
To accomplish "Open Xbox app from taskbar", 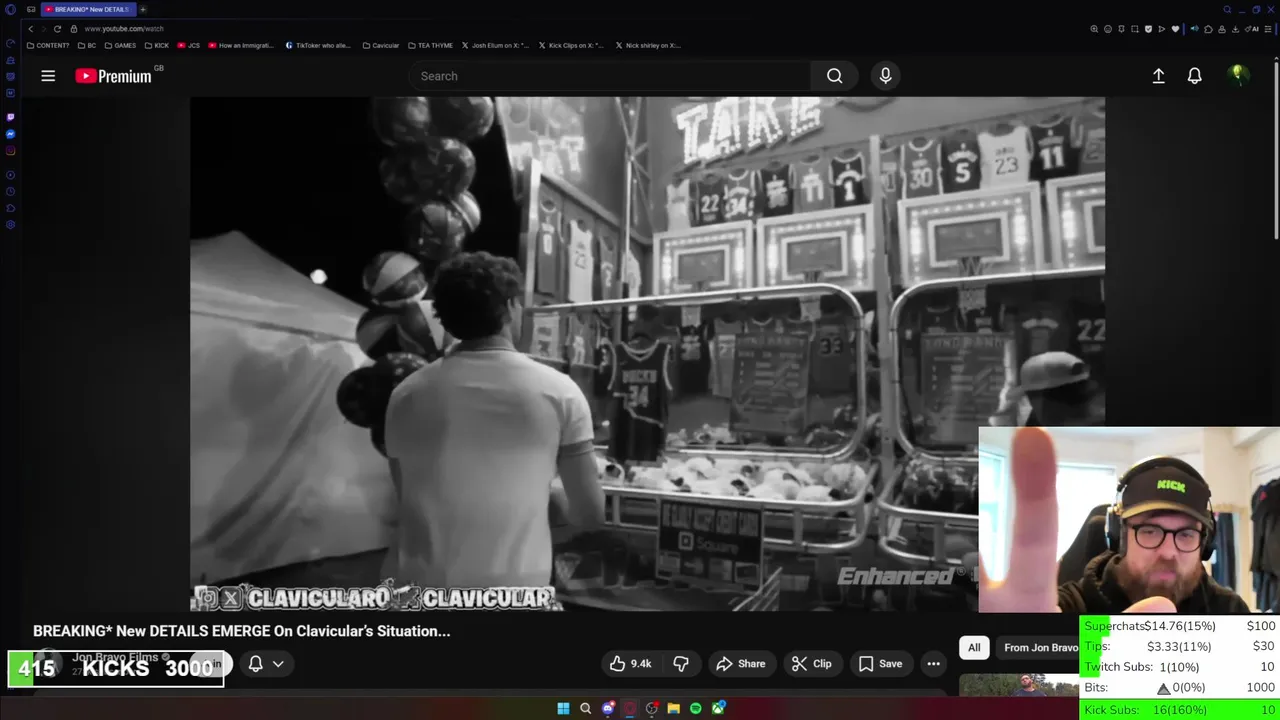I will tap(718, 709).
